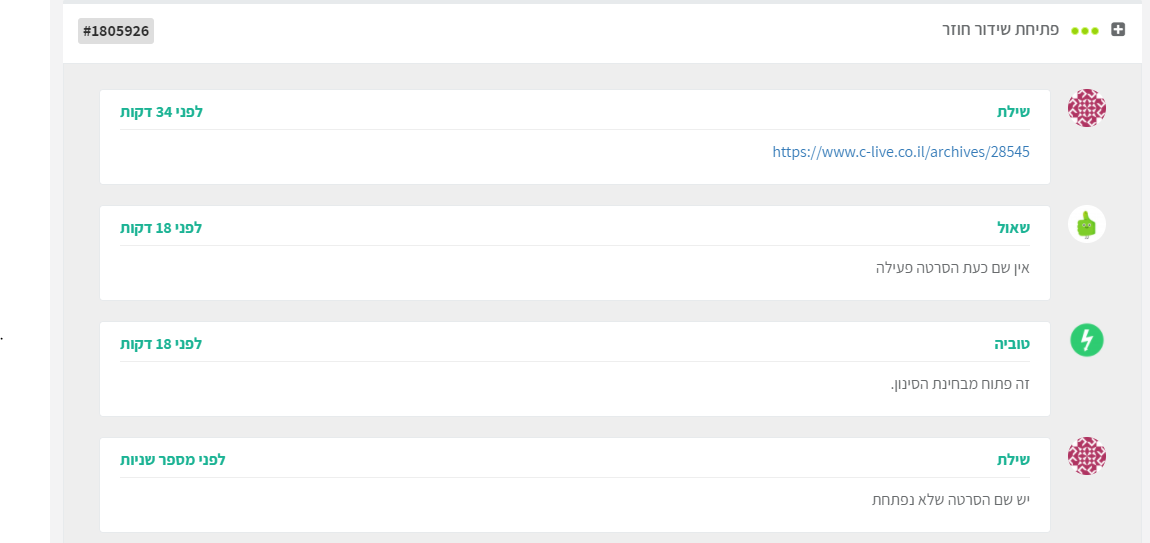The width and height of the screenshot is (1150, 543).
Task: Click שילת's avatar on the newest post
Action: pyautogui.click(x=1087, y=456)
